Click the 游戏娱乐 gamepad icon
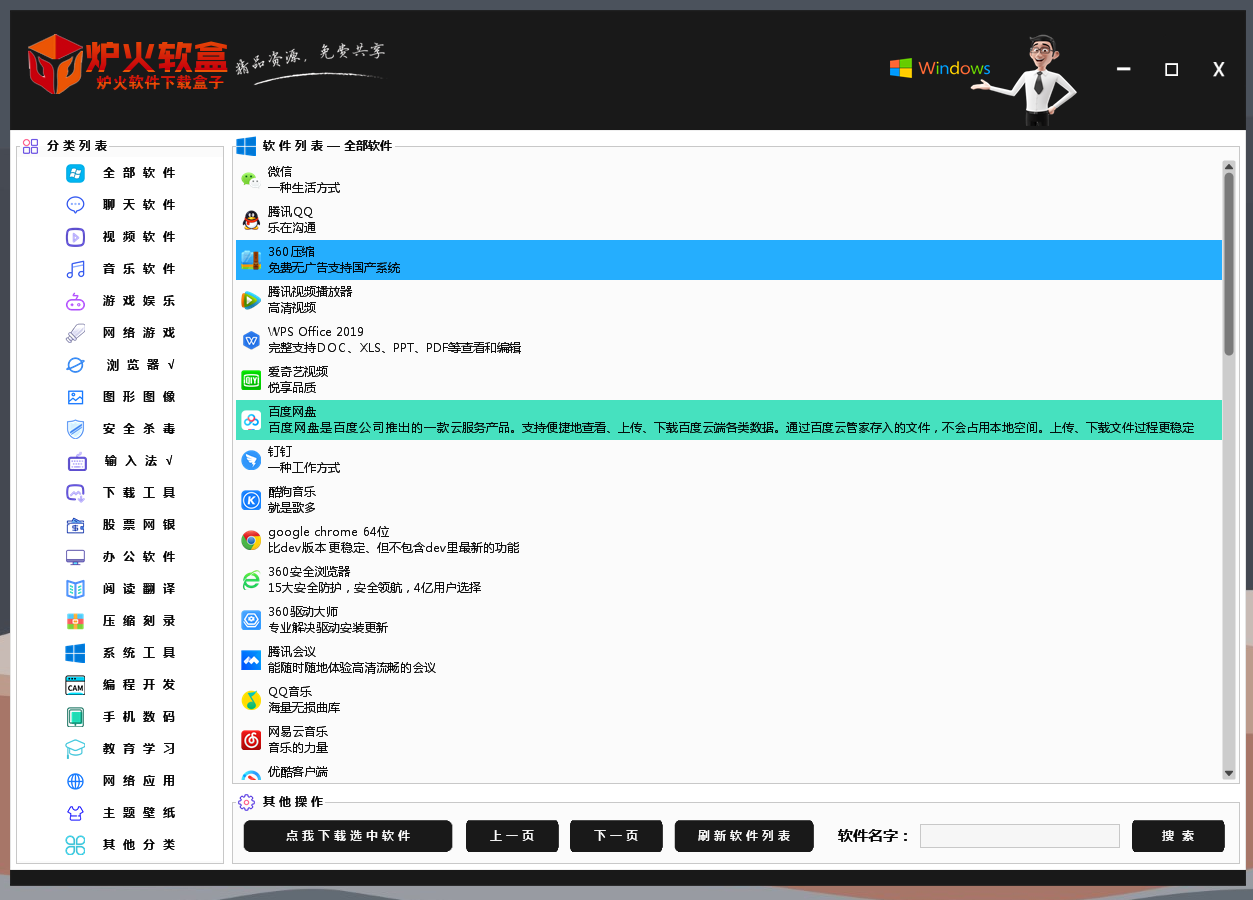The width and height of the screenshot is (1253, 900). (x=76, y=301)
